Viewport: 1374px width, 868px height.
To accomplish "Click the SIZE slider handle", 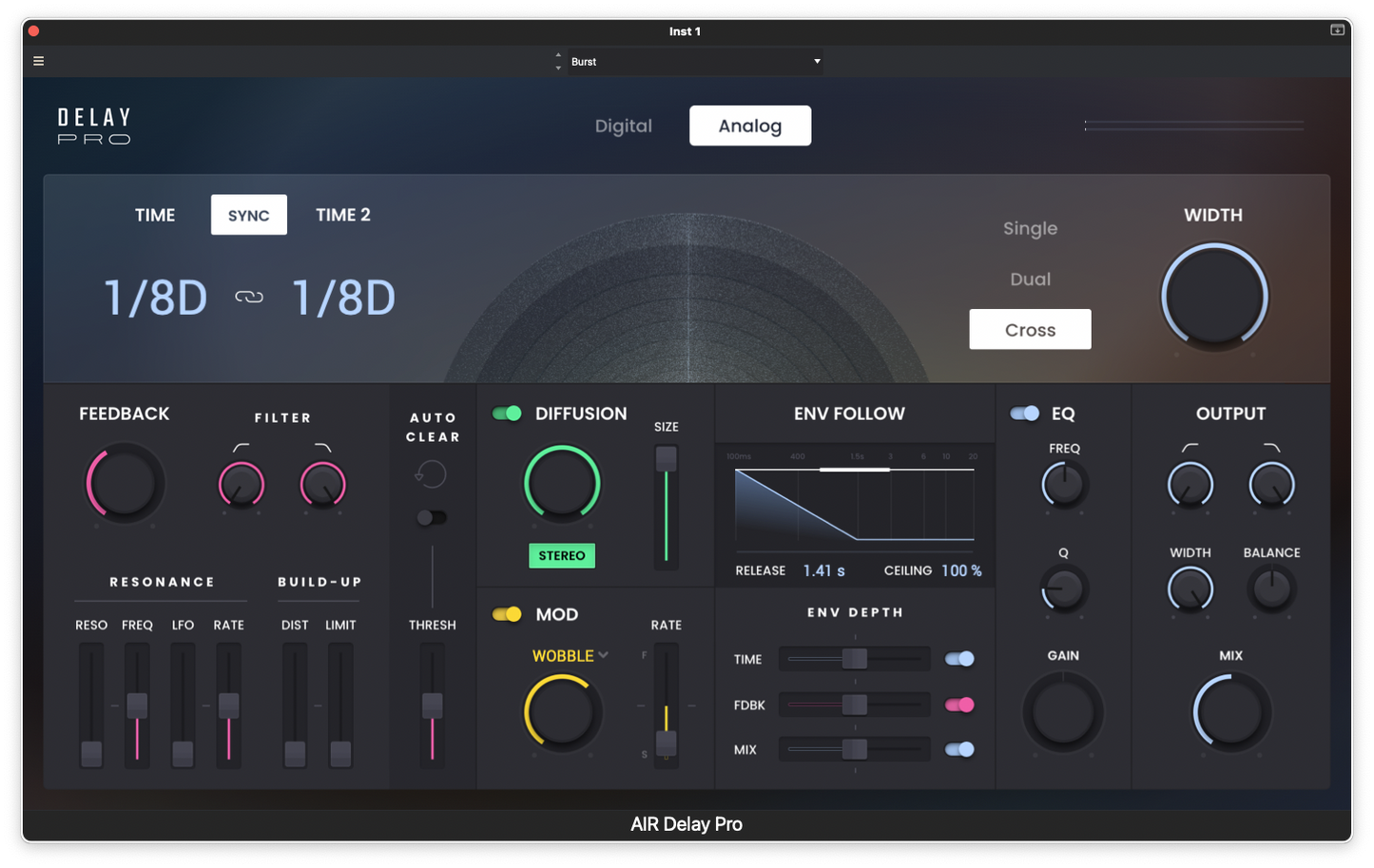I will (x=666, y=459).
